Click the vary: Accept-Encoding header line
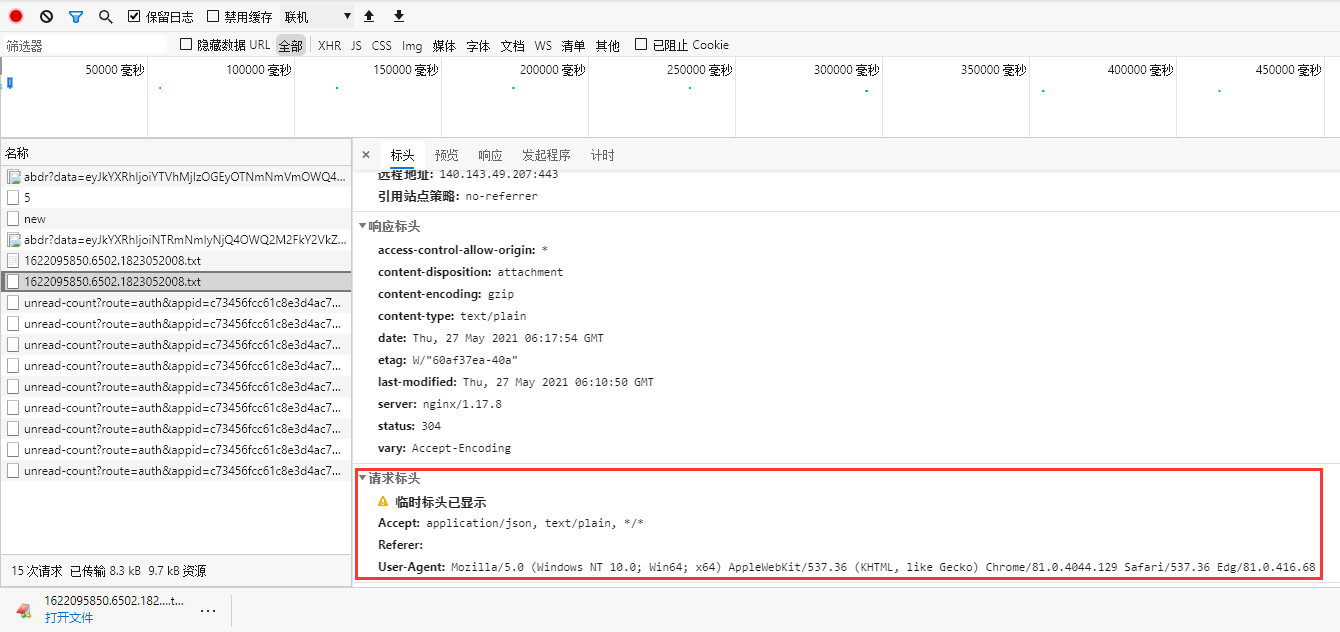Image resolution: width=1340 pixels, height=632 pixels. 444,448
